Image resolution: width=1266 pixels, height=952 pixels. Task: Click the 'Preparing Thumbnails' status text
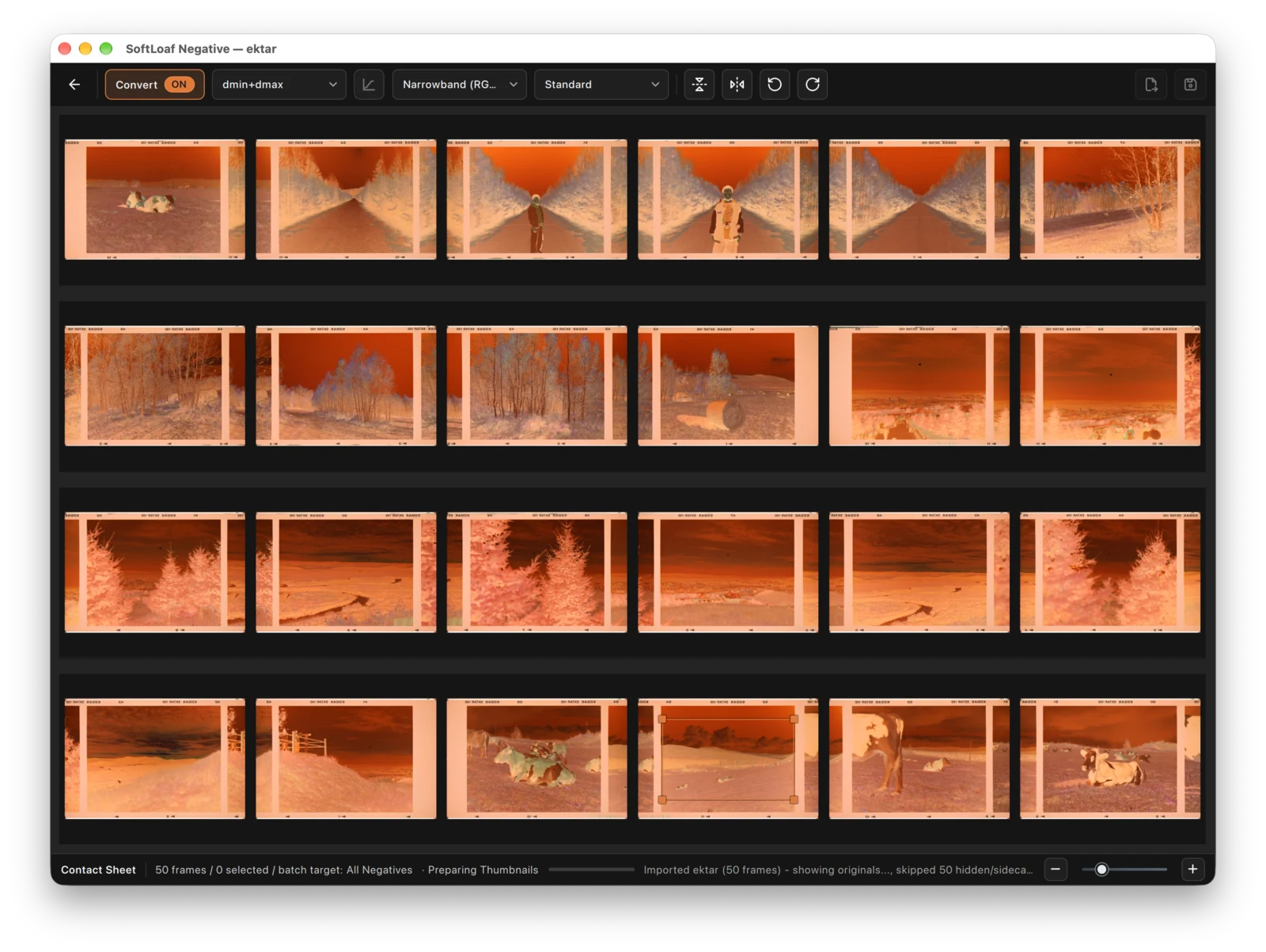(x=483, y=870)
